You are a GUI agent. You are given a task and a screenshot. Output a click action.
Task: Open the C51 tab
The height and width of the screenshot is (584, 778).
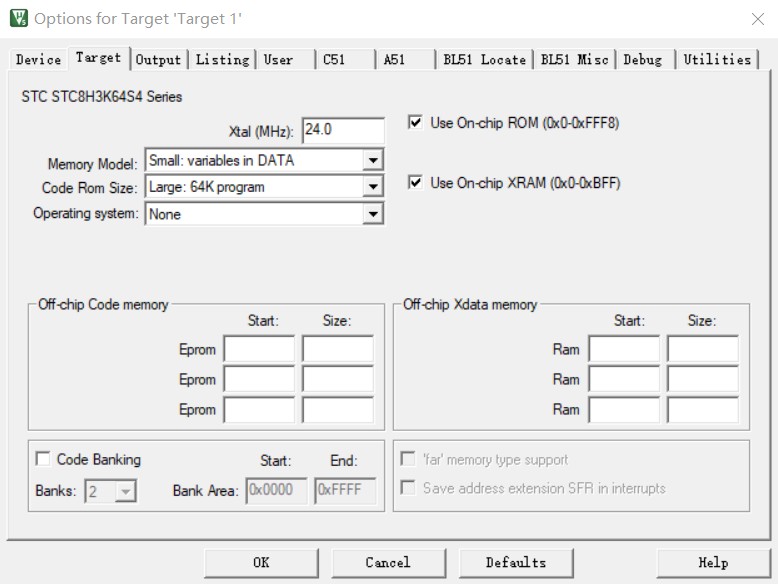(334, 60)
